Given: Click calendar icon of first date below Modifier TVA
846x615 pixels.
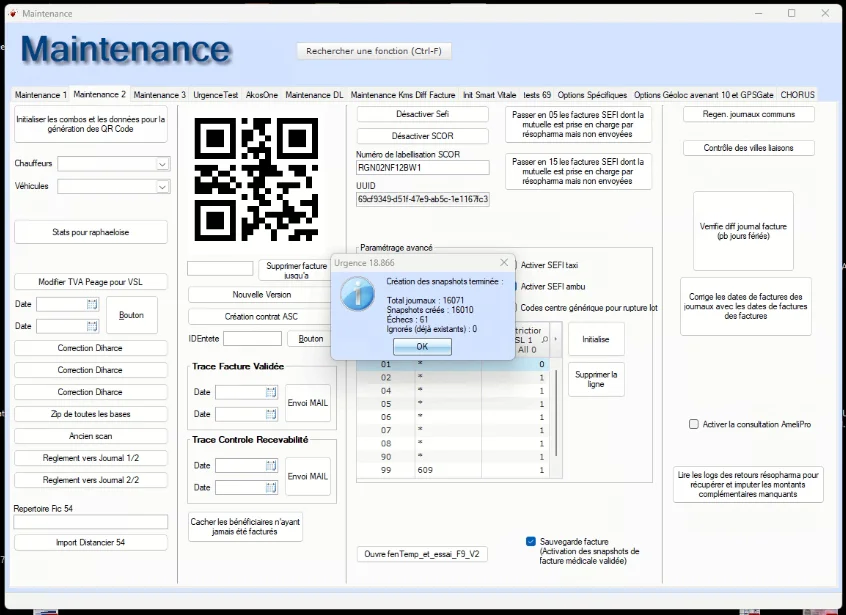Looking at the screenshot, I should [92, 304].
